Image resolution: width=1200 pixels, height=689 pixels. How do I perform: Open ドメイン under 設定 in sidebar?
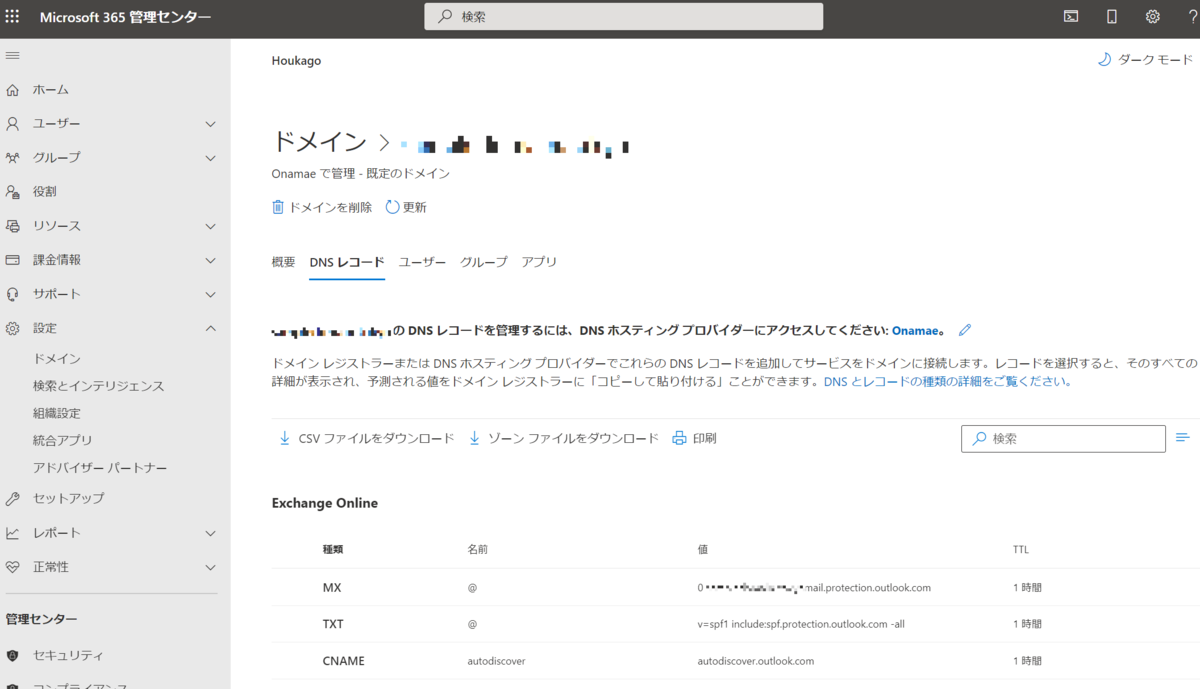(x=57, y=358)
